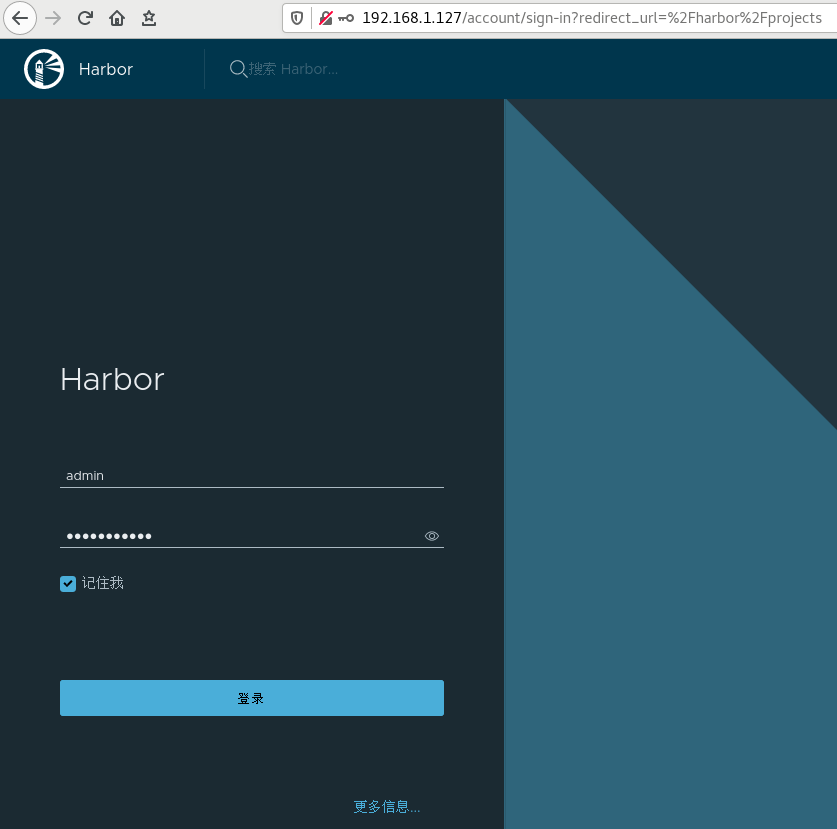Click the bookmark star toolbar icon

click(149, 18)
